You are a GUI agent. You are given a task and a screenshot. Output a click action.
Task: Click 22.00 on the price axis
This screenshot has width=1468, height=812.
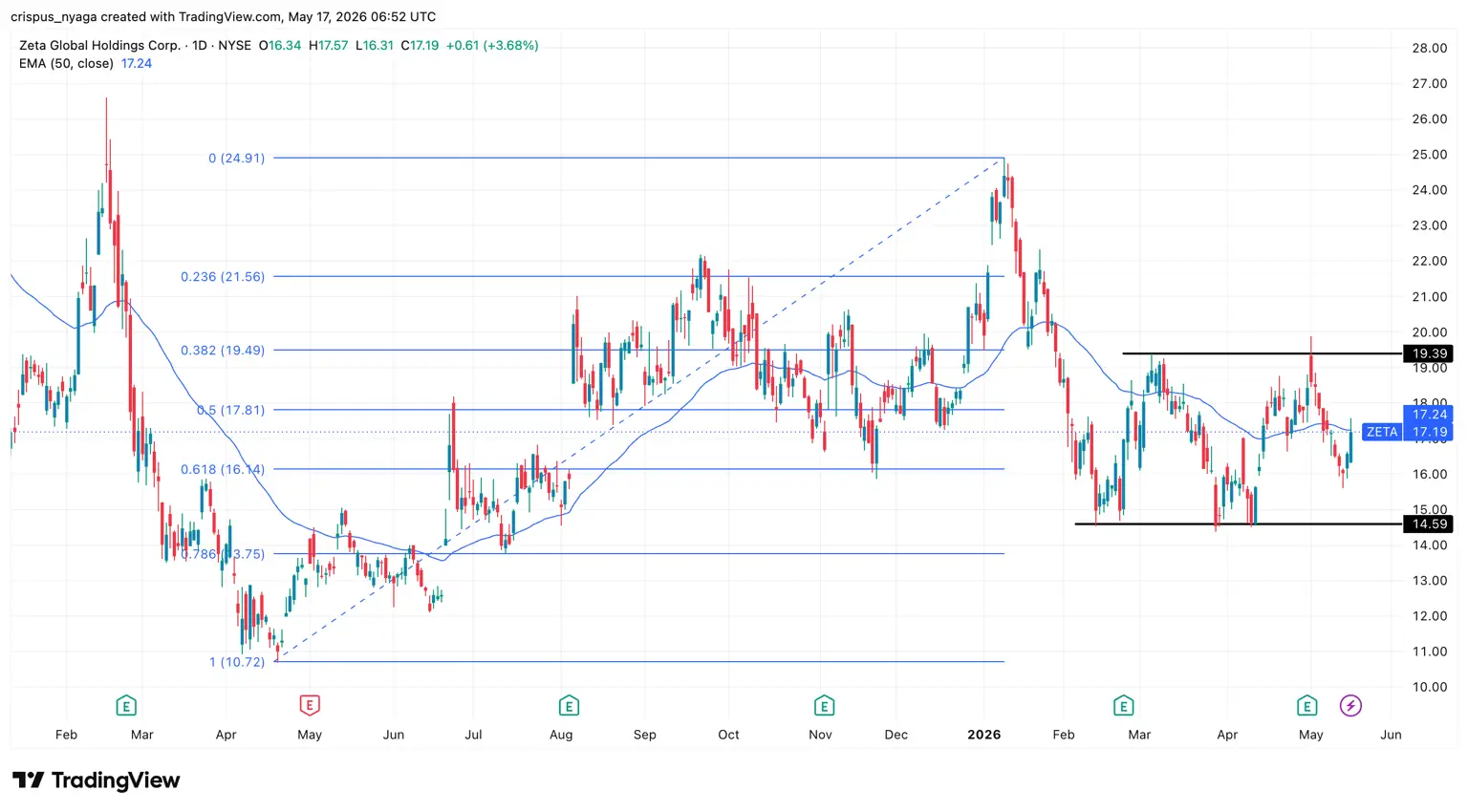pos(1430,261)
